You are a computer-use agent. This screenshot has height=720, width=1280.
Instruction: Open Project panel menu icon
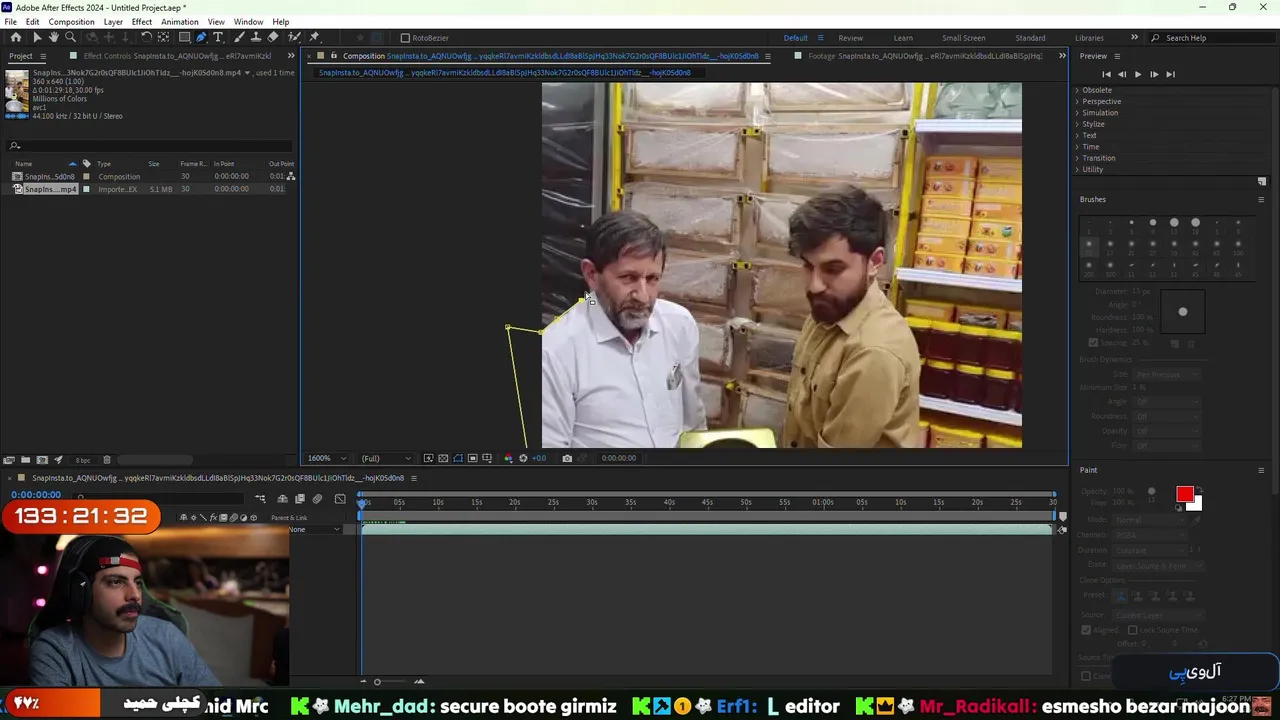(41, 56)
